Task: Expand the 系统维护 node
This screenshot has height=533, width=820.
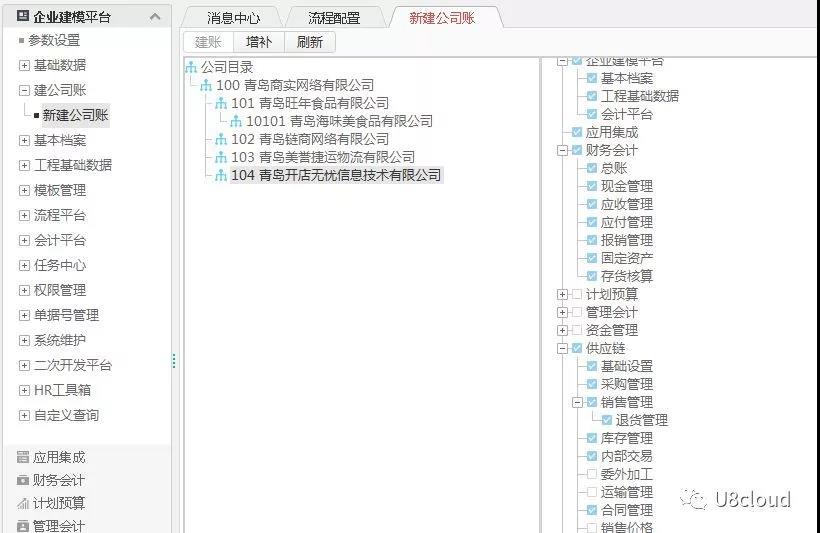Action: coord(24,341)
